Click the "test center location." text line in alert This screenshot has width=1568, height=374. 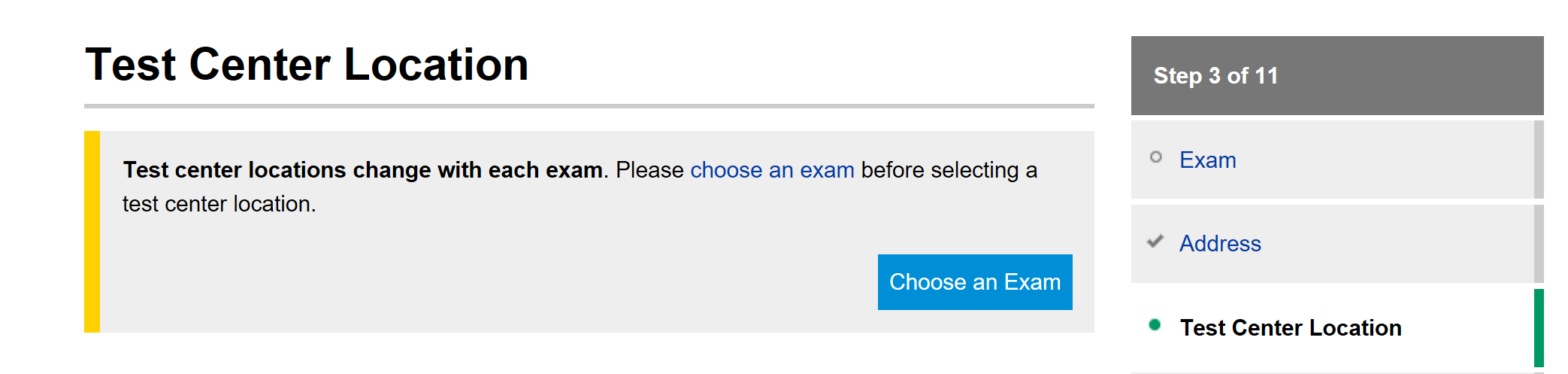(x=219, y=204)
